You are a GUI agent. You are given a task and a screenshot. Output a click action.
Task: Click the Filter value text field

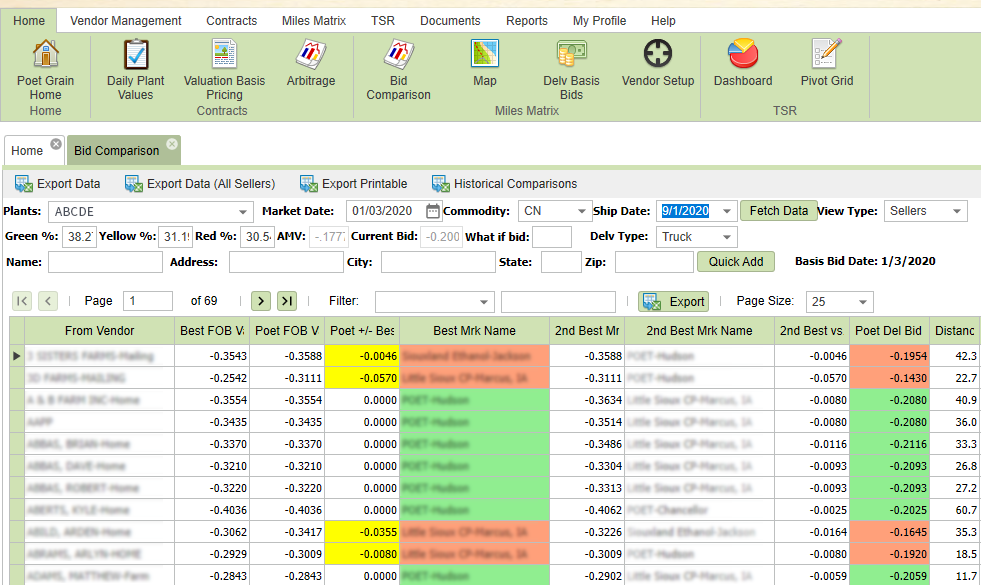558,302
